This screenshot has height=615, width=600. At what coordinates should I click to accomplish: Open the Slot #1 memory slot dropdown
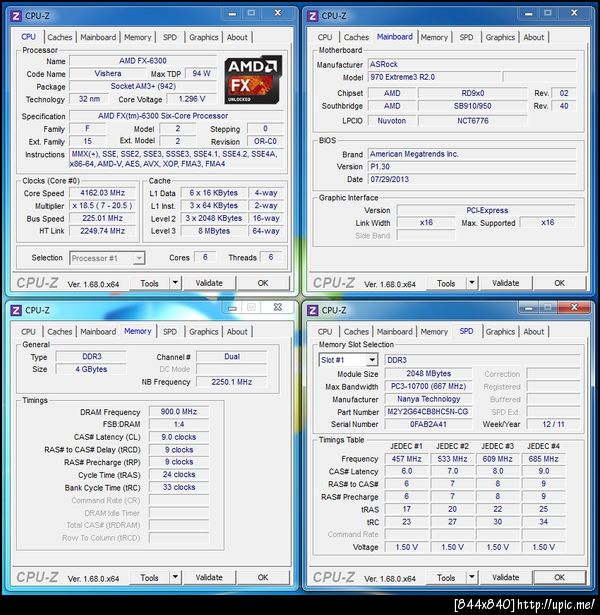(372, 360)
